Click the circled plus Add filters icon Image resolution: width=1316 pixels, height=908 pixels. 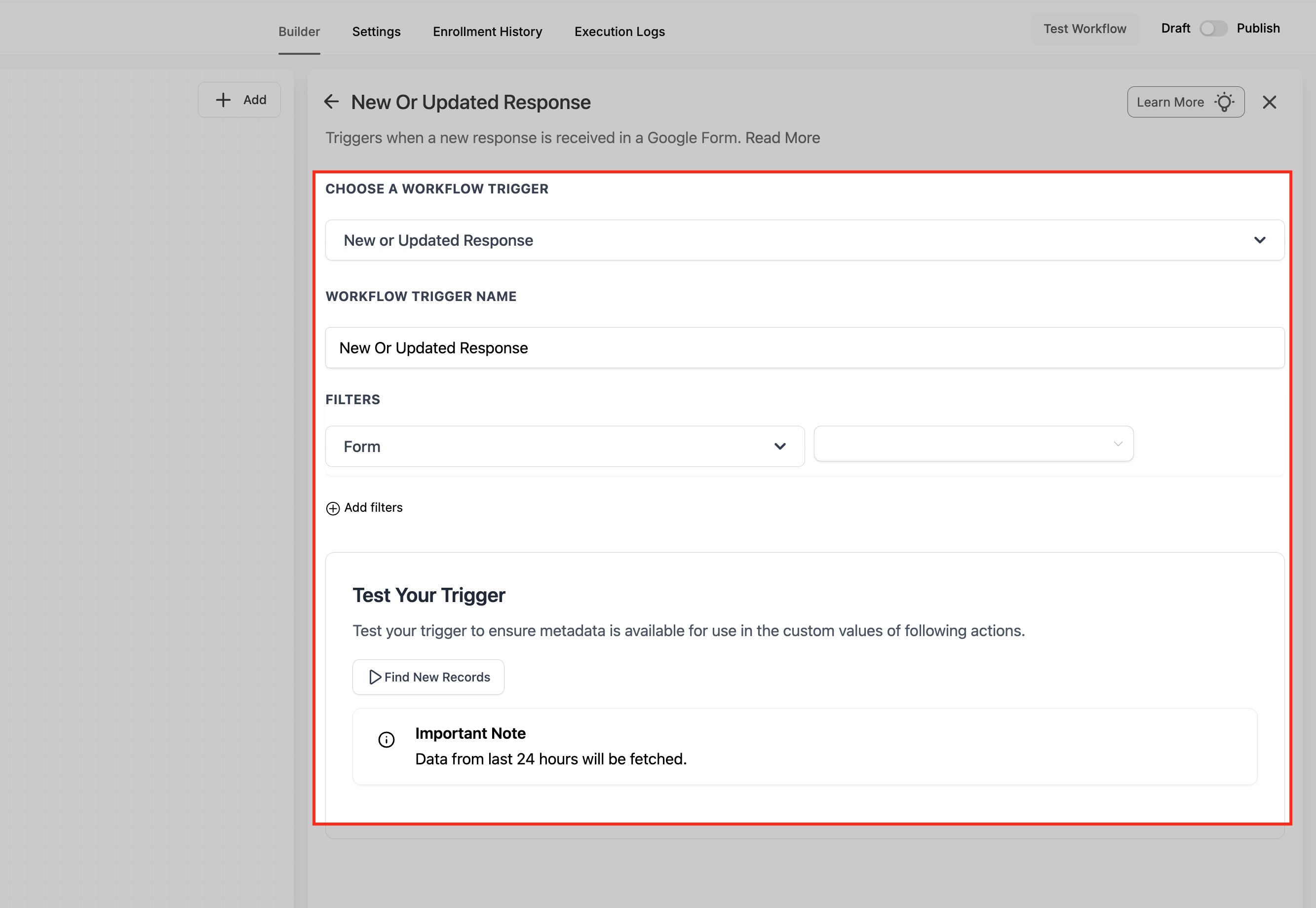pos(333,508)
